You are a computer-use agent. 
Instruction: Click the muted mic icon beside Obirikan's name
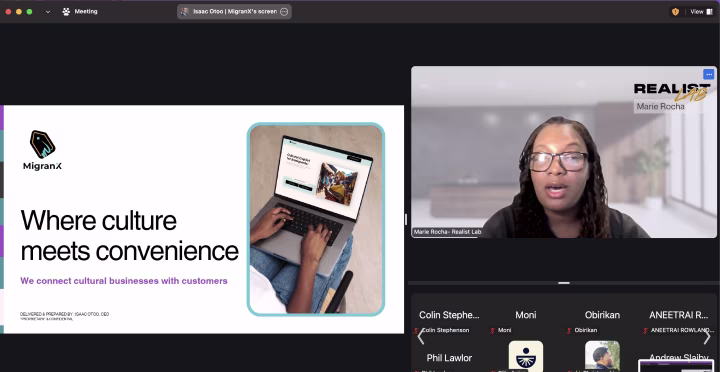[569, 330]
